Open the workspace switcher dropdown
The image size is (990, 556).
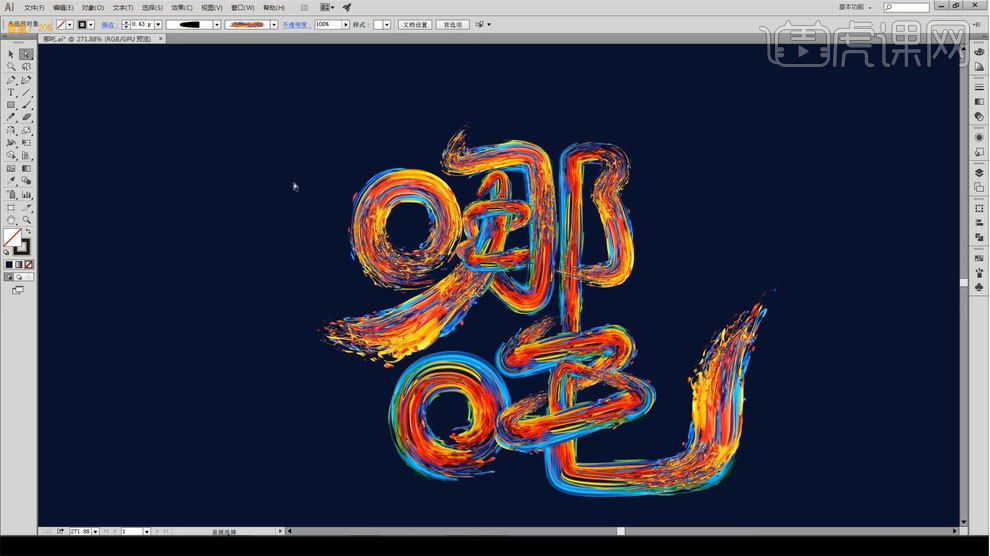pyautogui.click(x=855, y=7)
